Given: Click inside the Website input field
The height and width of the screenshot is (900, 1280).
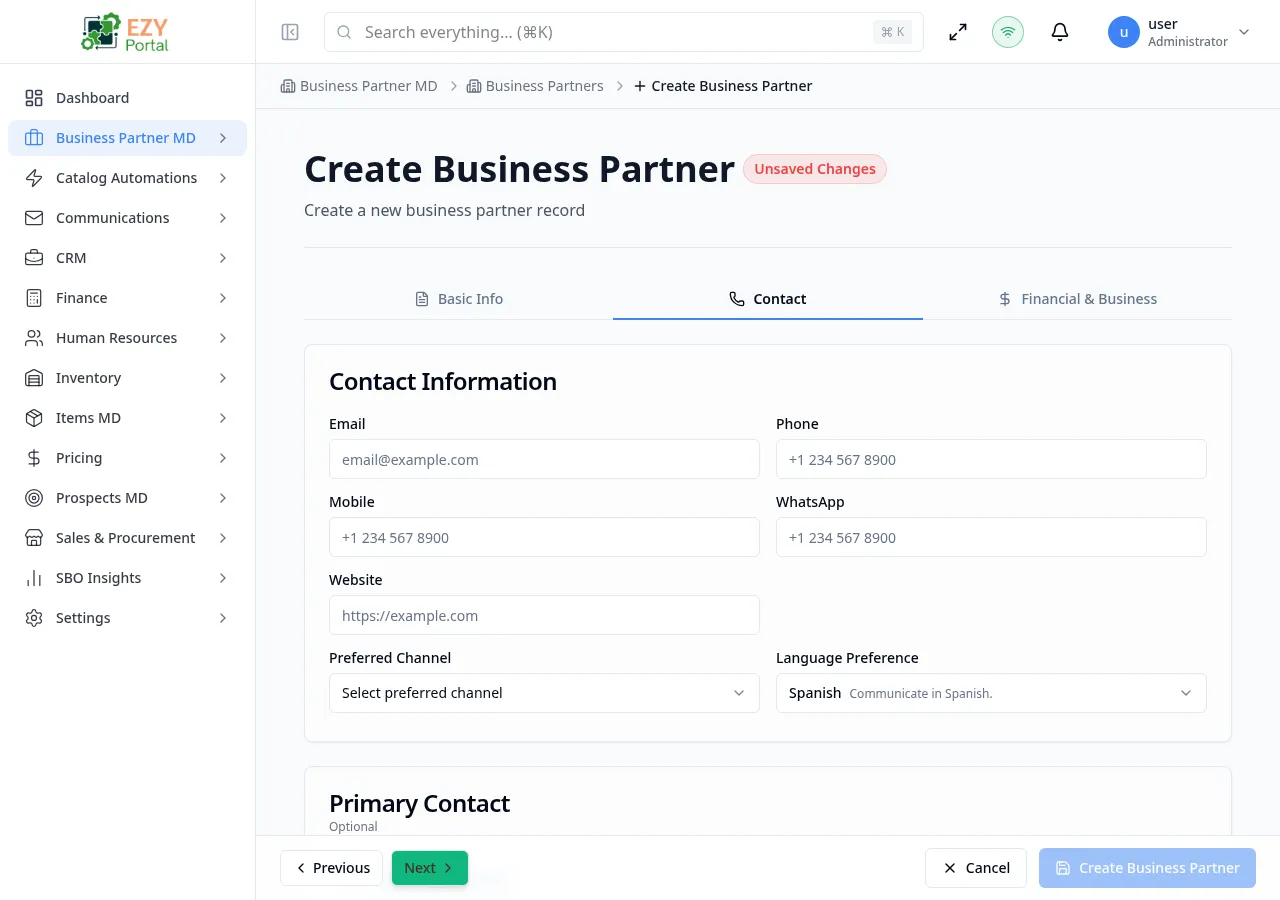Looking at the screenshot, I should [544, 615].
